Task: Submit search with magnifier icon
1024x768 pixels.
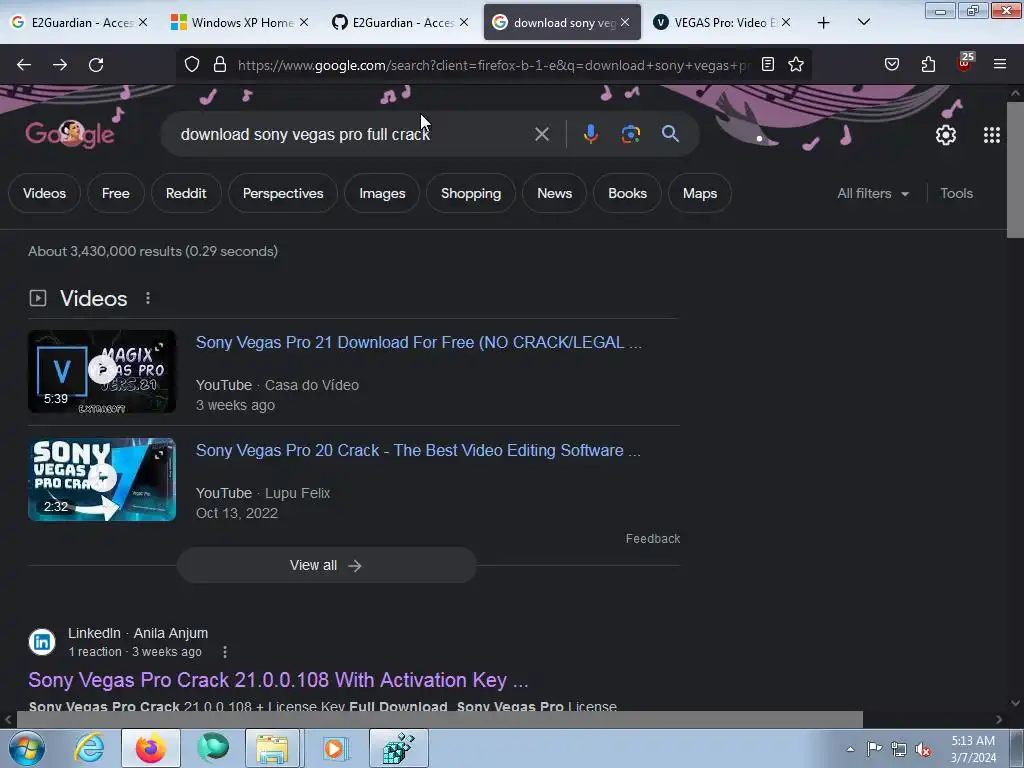Action: pos(670,135)
